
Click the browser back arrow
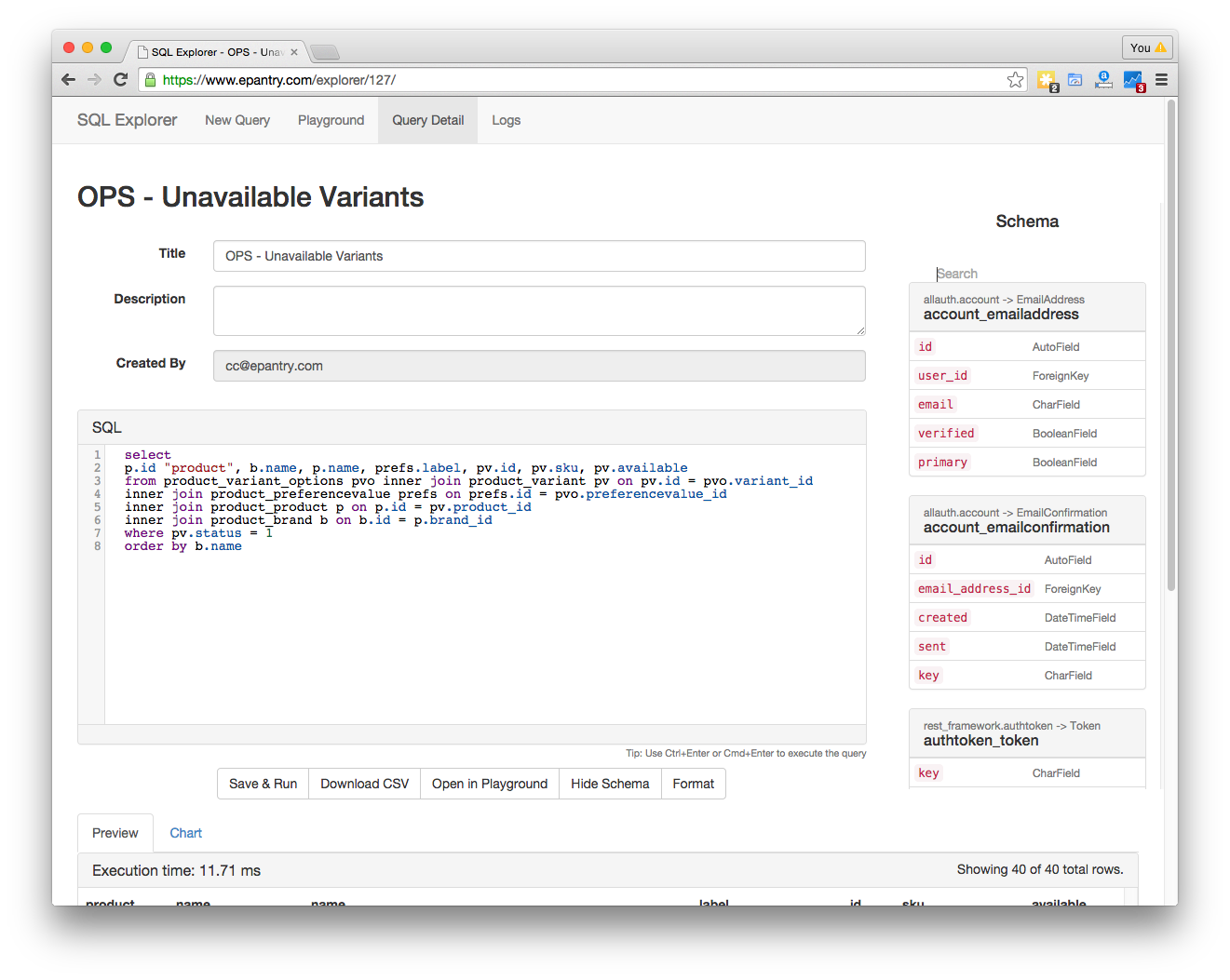point(68,80)
